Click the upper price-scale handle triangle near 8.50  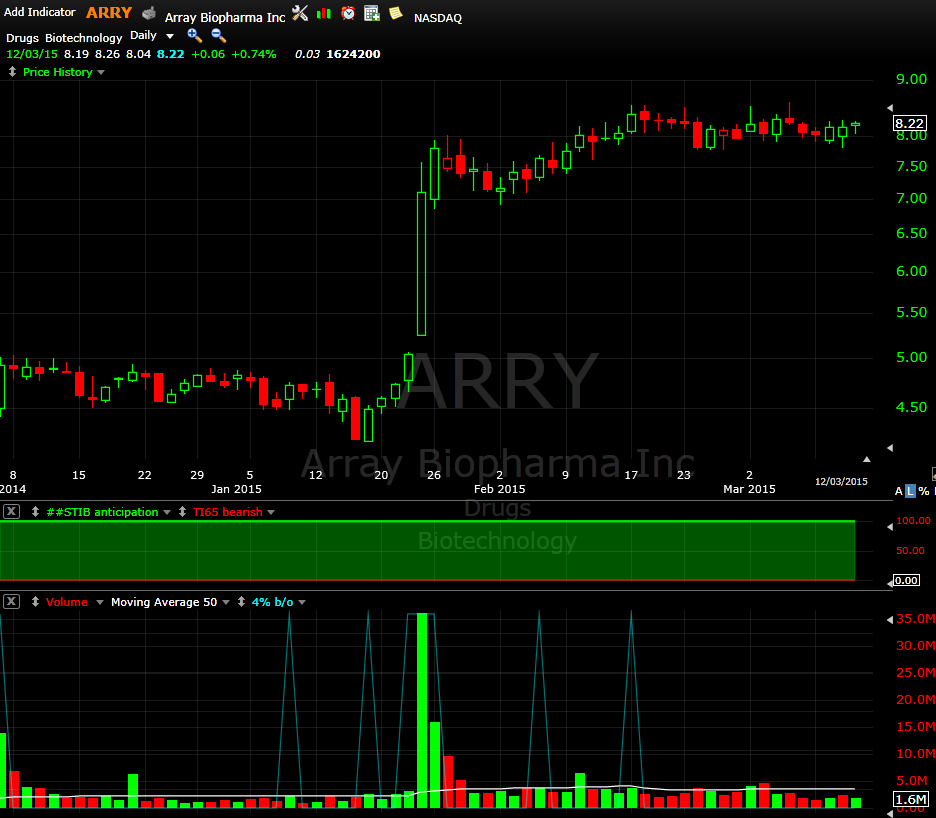890,108
